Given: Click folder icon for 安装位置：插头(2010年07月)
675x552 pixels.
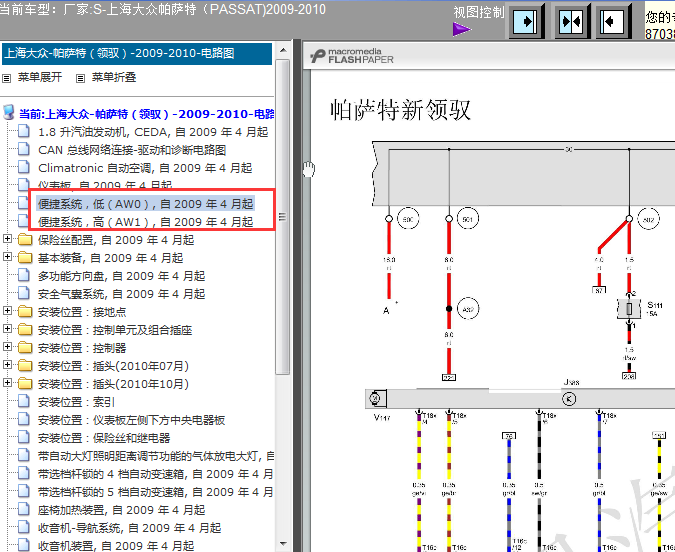Looking at the screenshot, I should pos(25,366).
